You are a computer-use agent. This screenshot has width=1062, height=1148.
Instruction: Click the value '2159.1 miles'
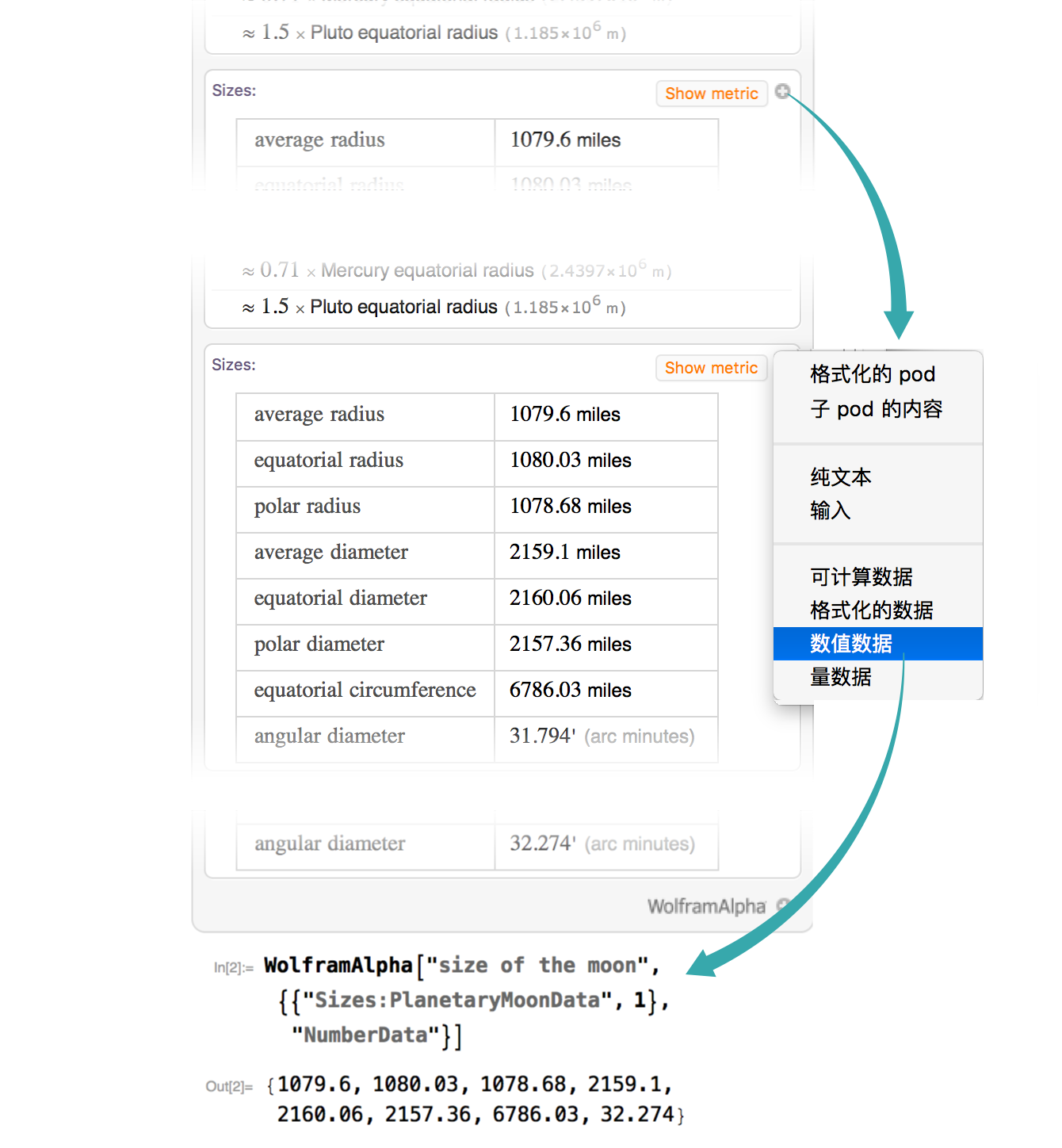pyautogui.click(x=565, y=553)
